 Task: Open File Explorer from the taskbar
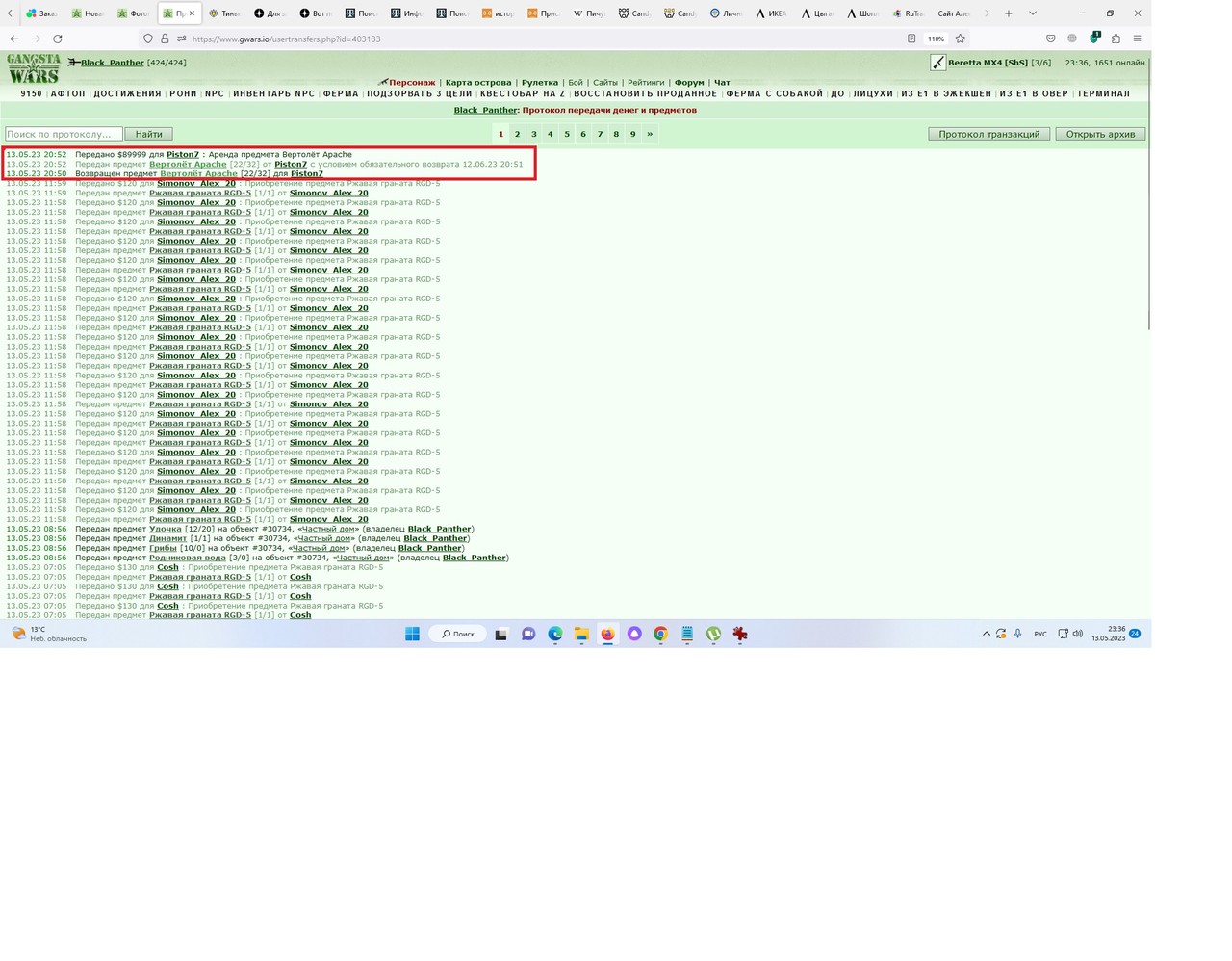(x=581, y=634)
